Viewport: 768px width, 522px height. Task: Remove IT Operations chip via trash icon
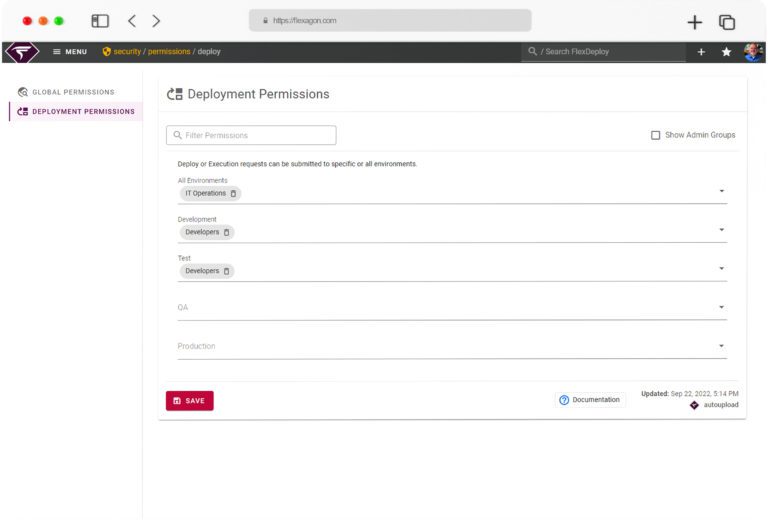tap(233, 193)
